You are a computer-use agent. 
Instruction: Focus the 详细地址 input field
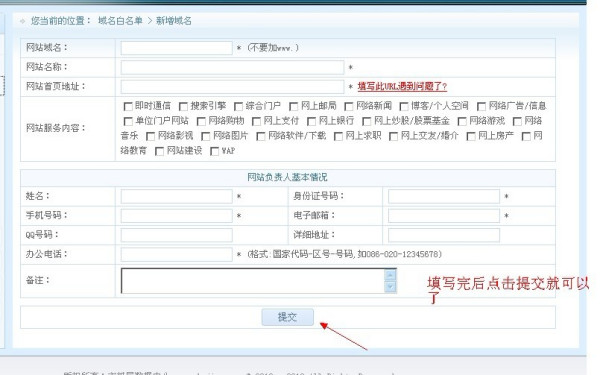(444, 235)
